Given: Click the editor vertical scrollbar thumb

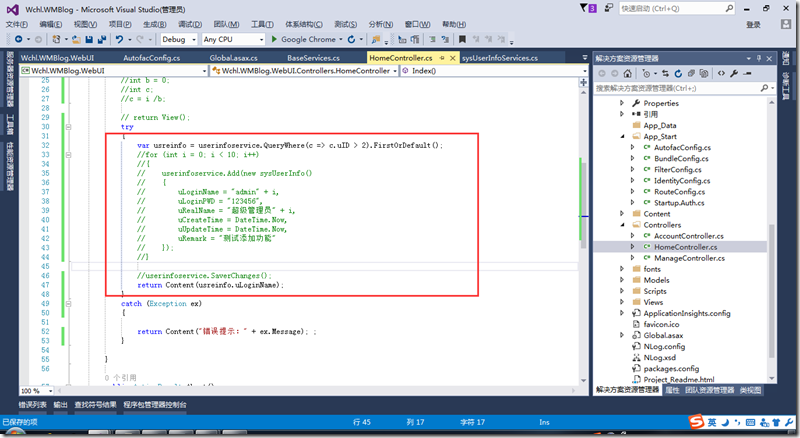Looking at the screenshot, I should pos(583,204).
